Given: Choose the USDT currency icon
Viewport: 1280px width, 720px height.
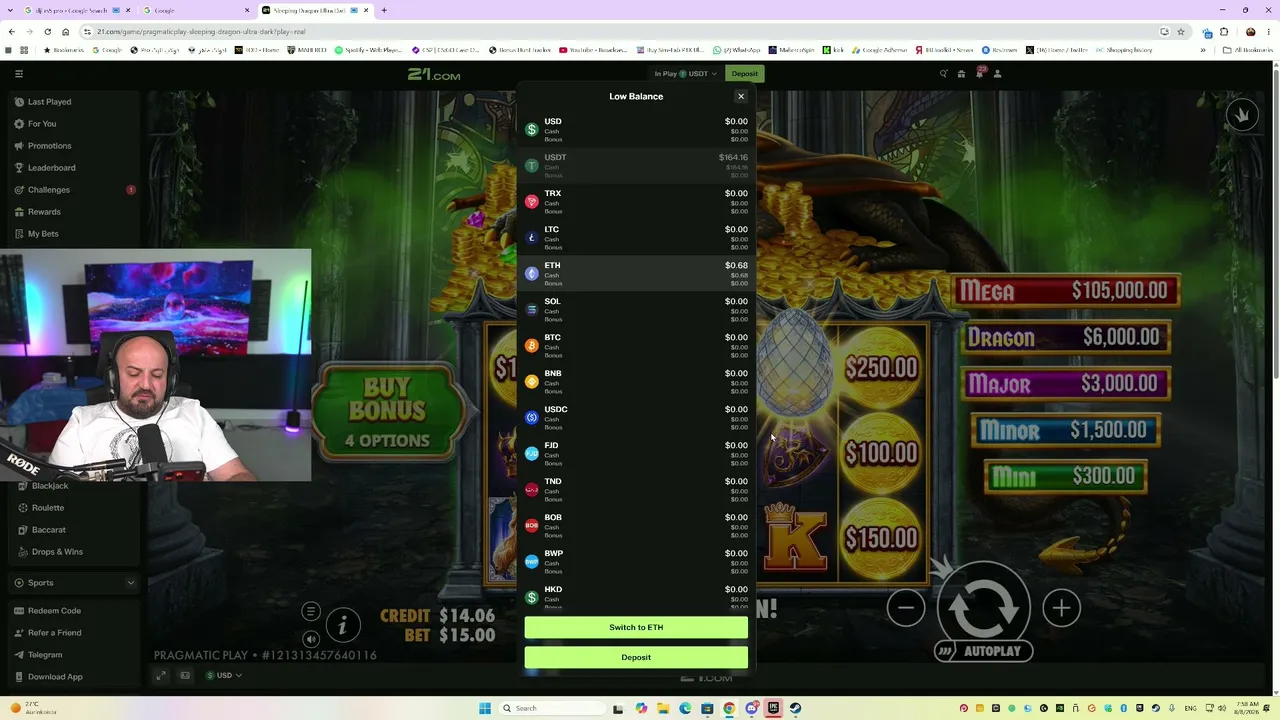Looking at the screenshot, I should [532, 165].
